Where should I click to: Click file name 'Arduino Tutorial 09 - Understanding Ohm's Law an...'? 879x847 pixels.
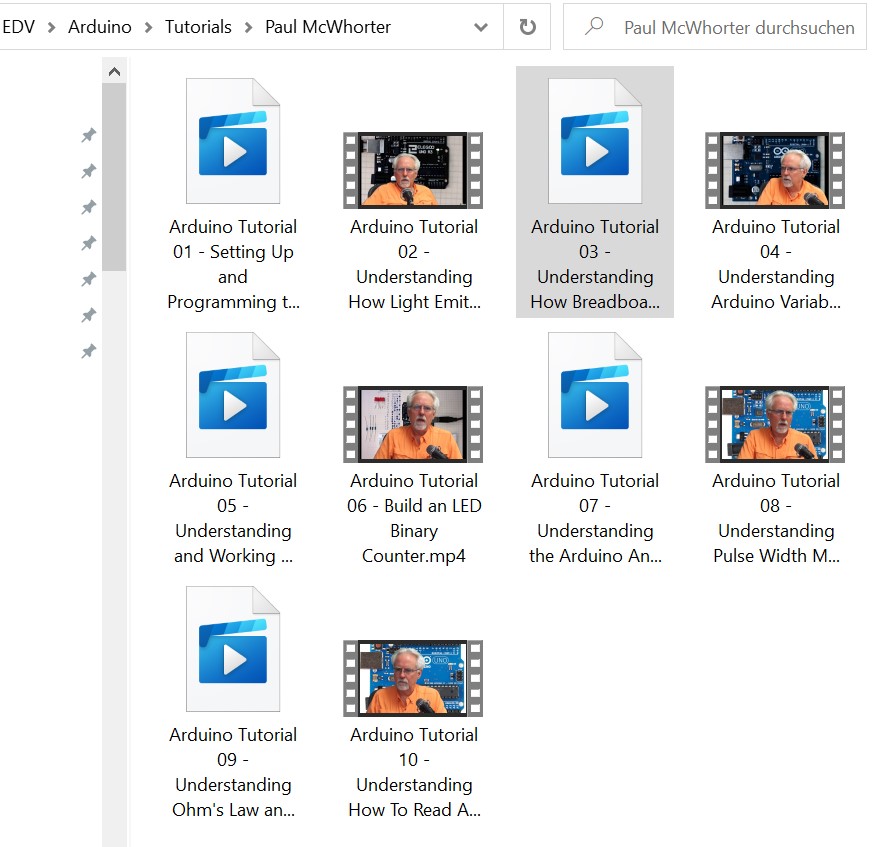(x=233, y=772)
